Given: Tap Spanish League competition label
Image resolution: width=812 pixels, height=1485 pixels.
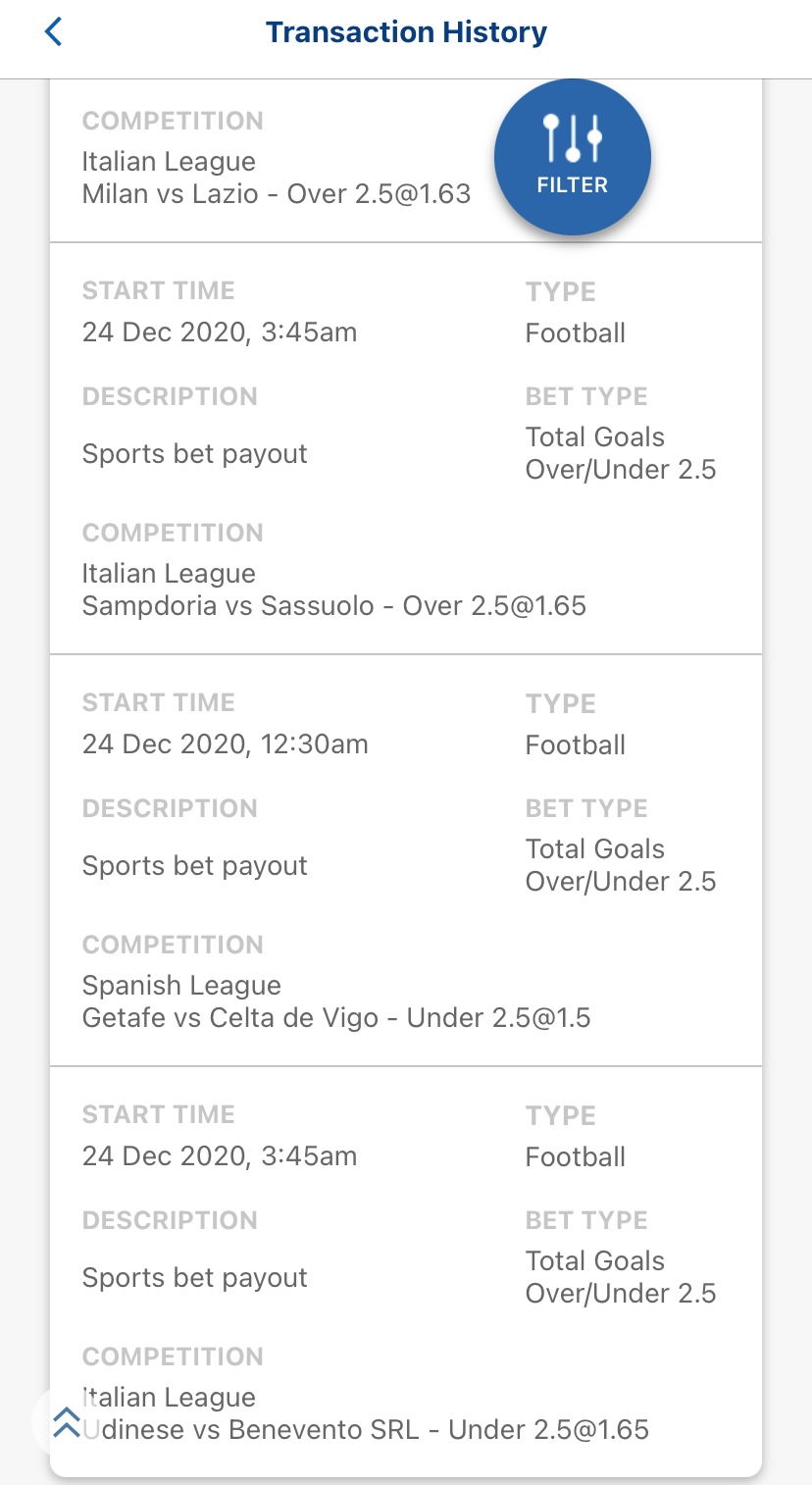Looking at the screenshot, I should coord(181,986).
